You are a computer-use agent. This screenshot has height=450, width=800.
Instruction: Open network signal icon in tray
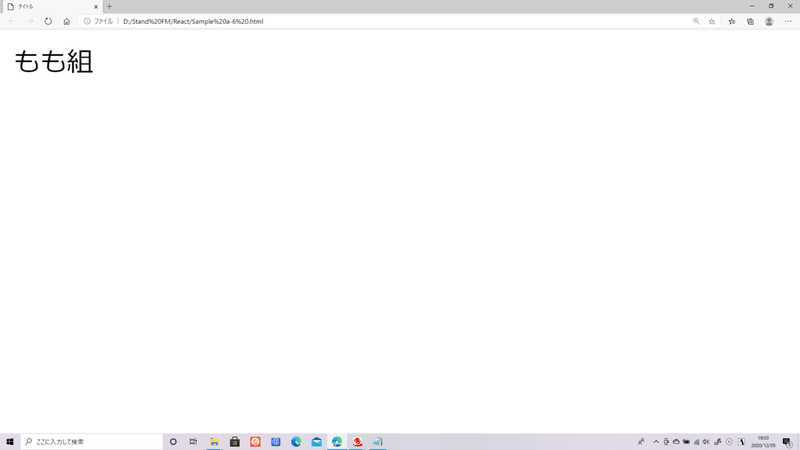[x=696, y=442]
